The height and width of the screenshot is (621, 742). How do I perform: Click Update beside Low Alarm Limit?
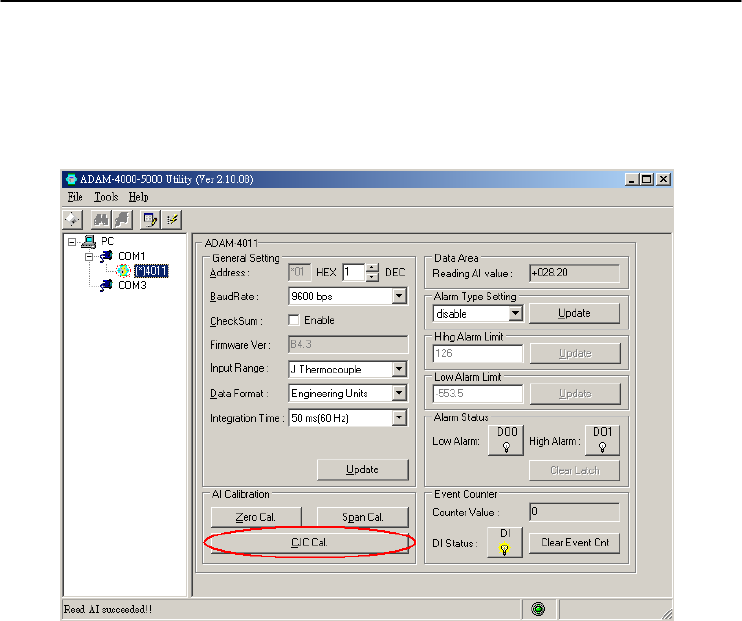click(575, 394)
